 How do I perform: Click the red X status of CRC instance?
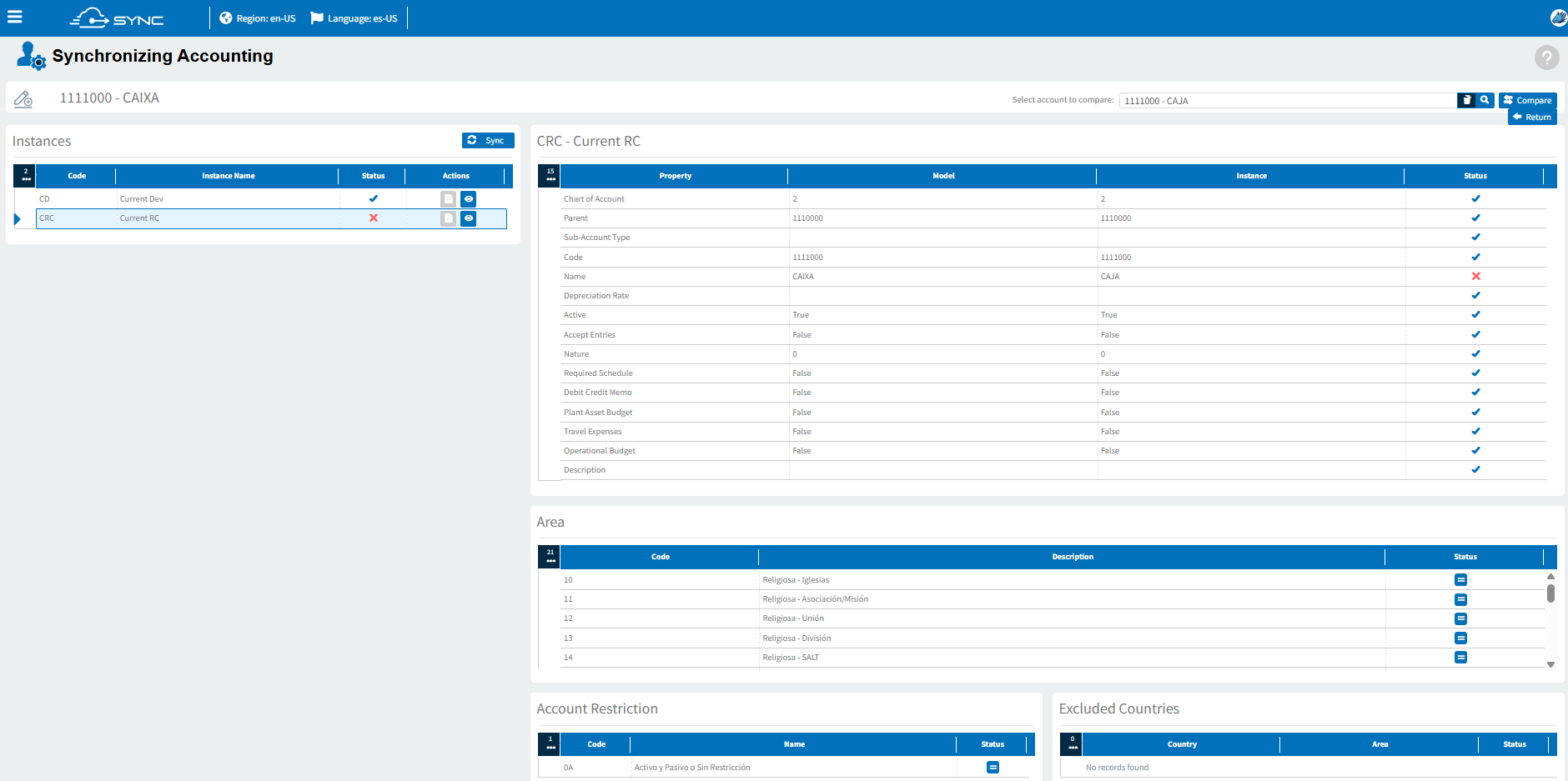(x=374, y=218)
